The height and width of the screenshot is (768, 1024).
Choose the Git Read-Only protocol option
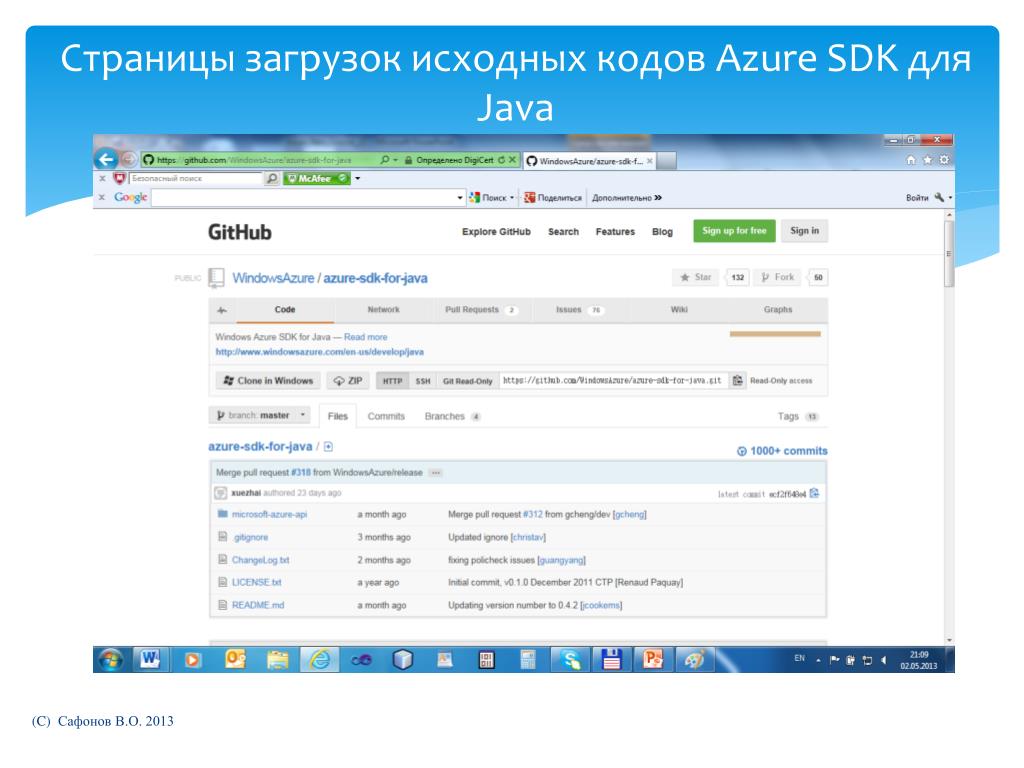(x=467, y=381)
